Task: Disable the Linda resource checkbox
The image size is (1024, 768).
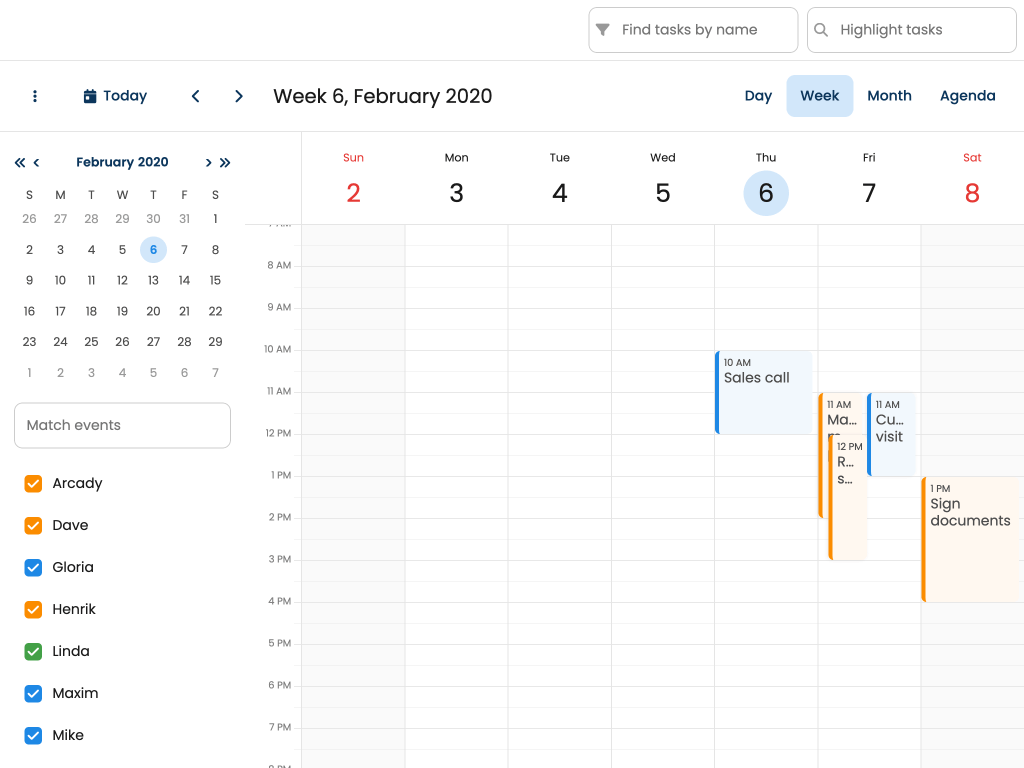Action: click(33, 651)
